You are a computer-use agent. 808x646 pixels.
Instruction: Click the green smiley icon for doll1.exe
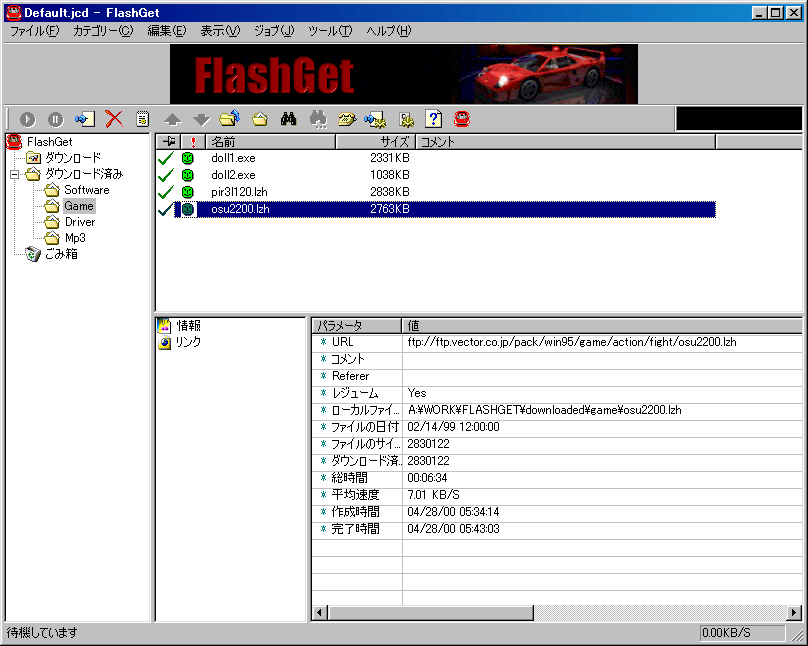pyautogui.click(x=188, y=158)
